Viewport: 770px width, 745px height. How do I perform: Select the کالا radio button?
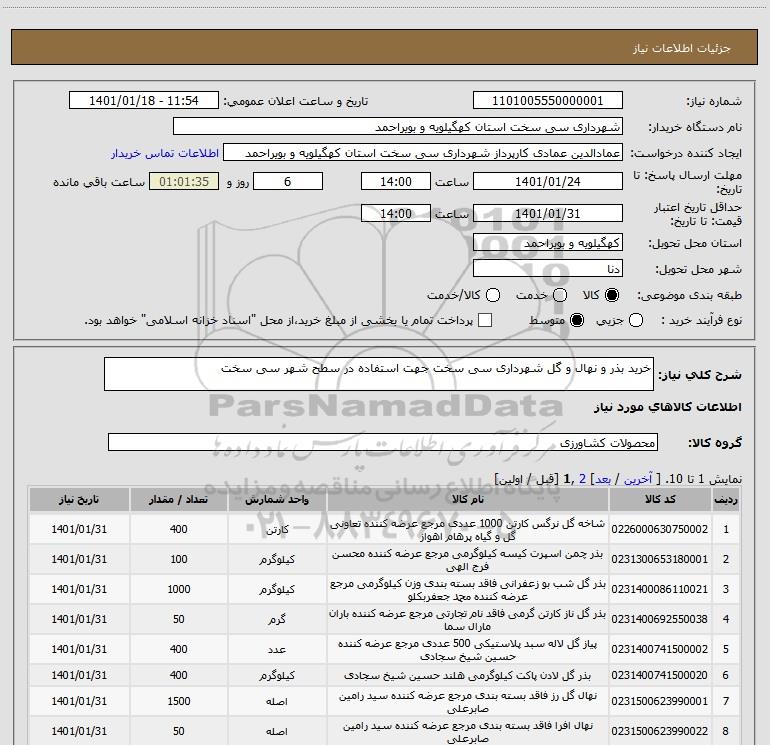612,295
